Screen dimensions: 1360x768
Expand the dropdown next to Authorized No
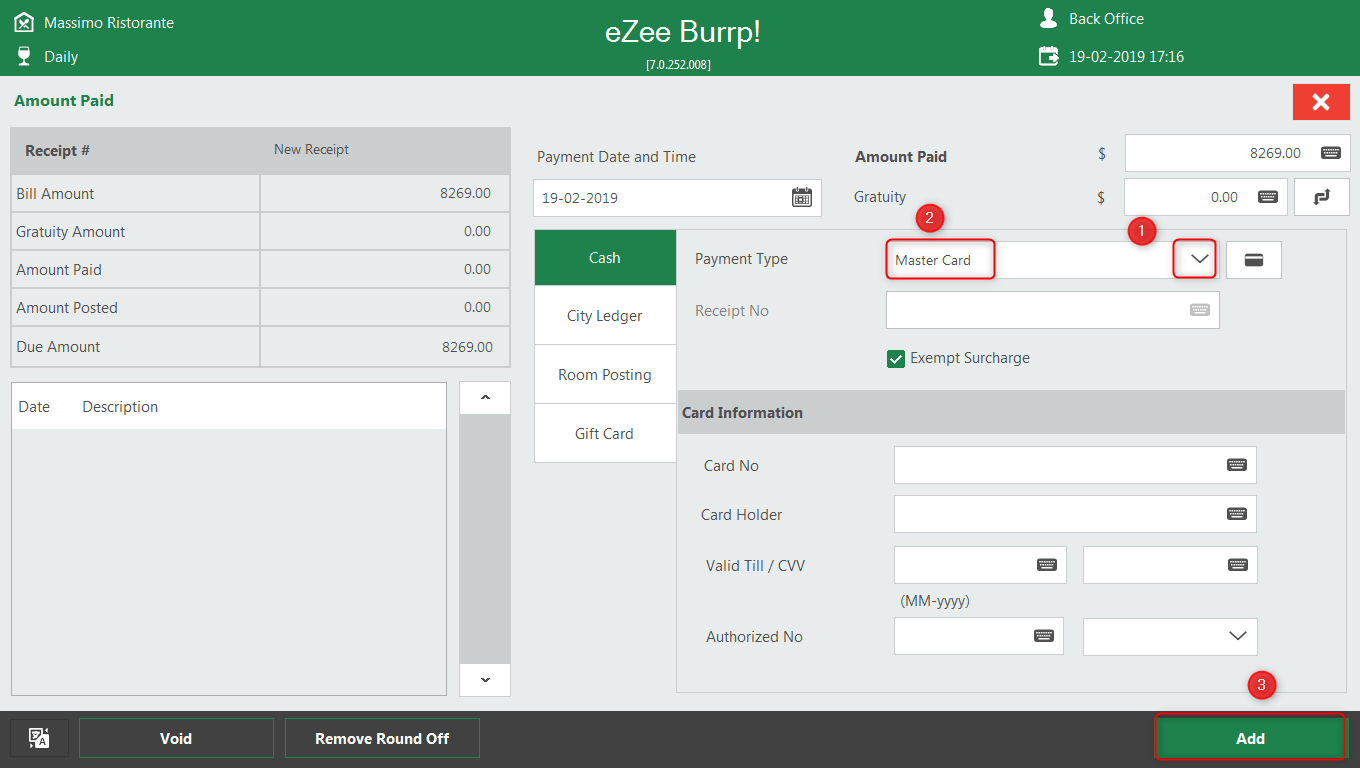pos(1237,636)
